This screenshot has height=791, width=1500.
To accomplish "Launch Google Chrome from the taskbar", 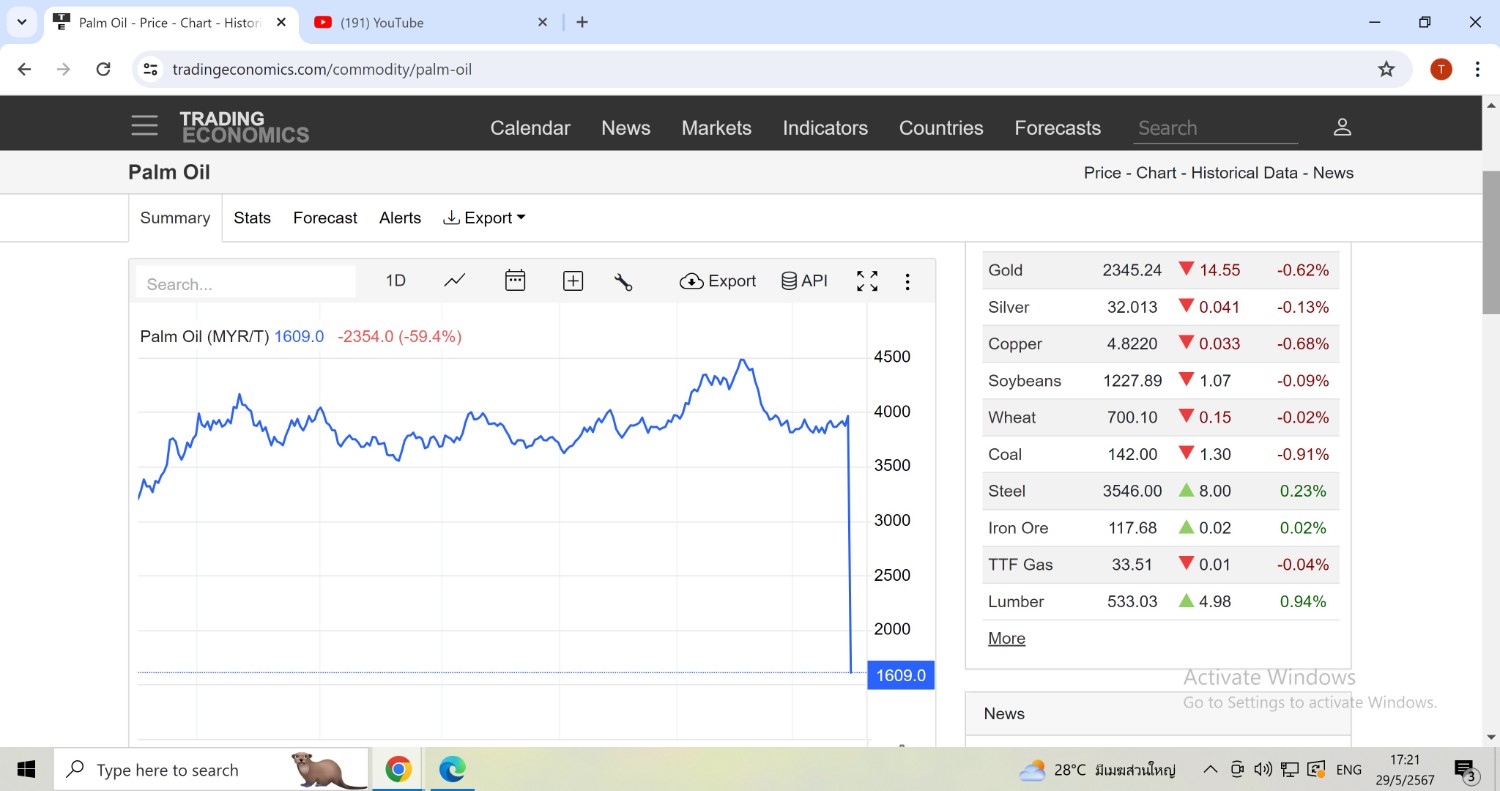I will point(398,769).
